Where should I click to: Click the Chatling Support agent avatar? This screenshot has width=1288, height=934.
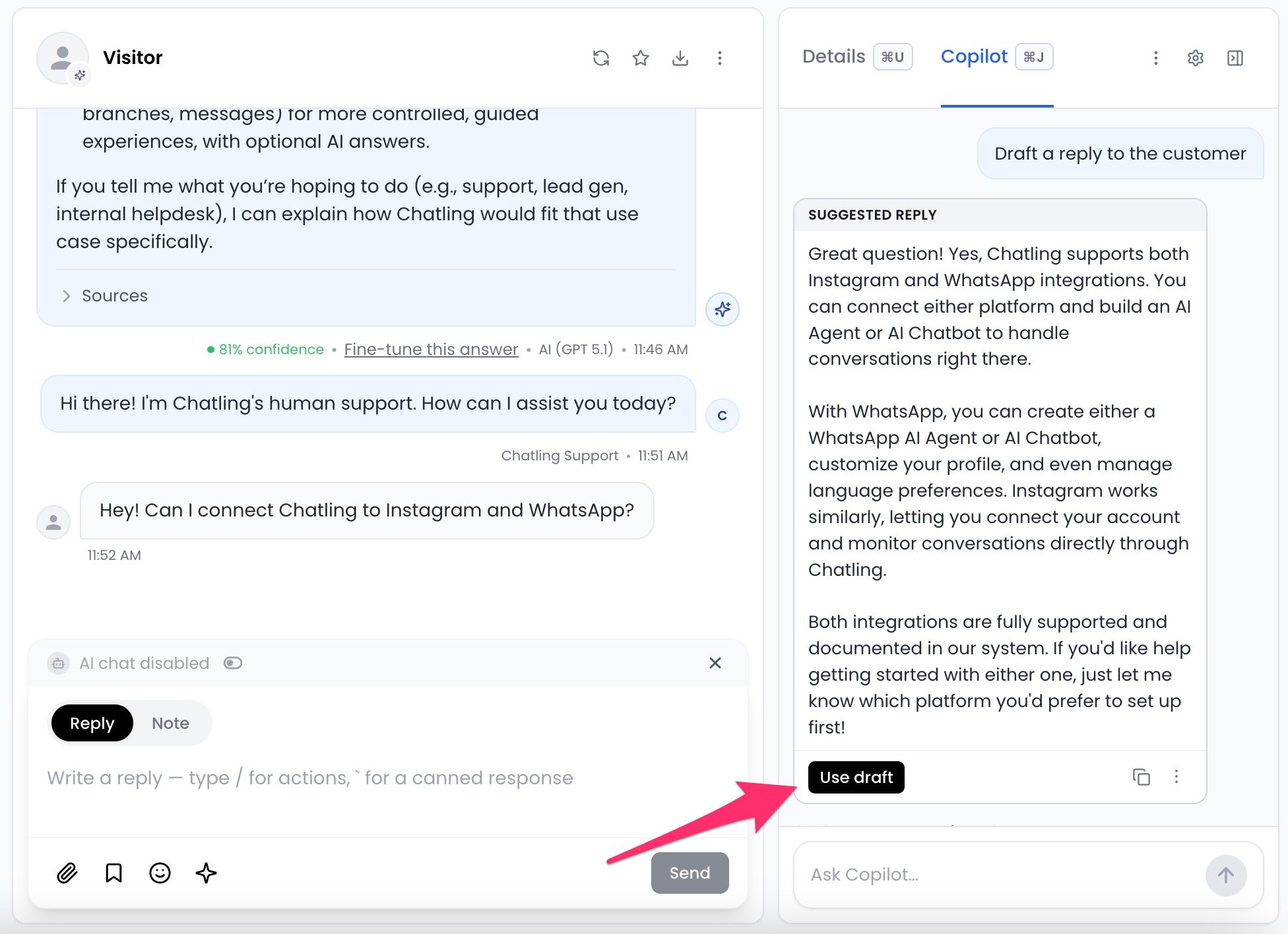coord(723,416)
